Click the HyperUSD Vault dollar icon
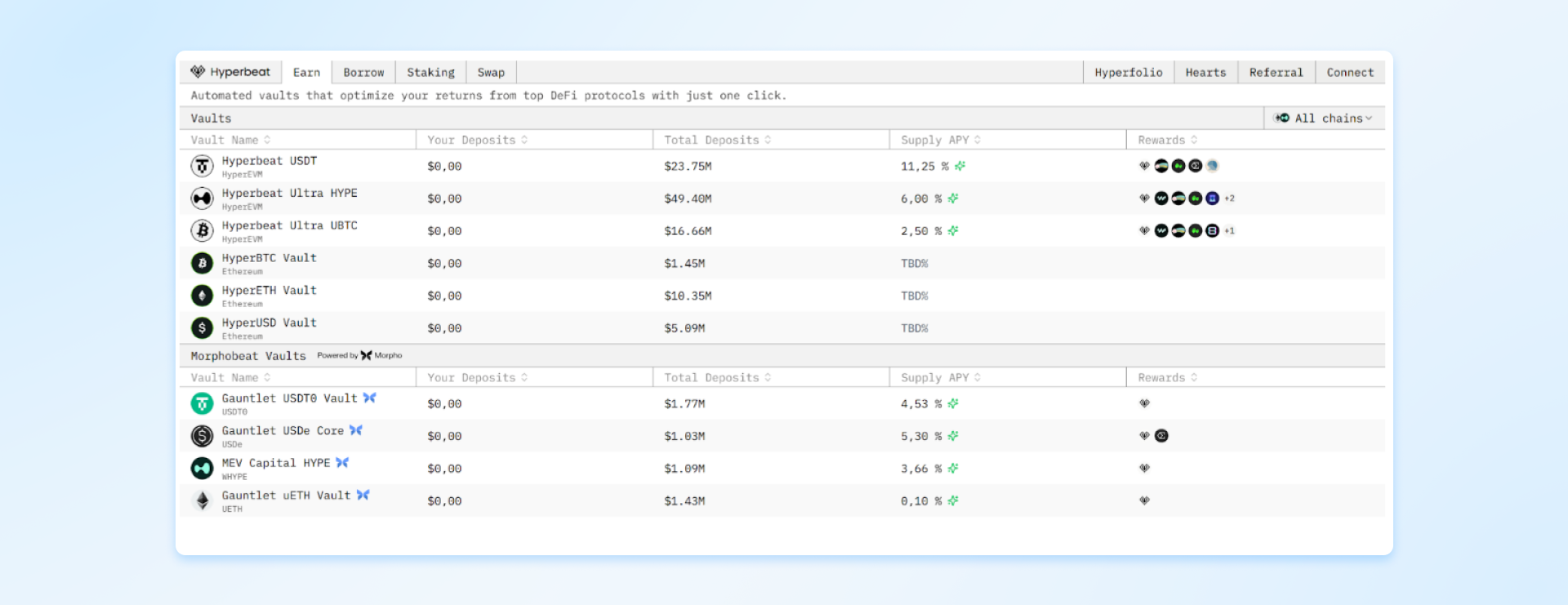Screen dimensions: 1568x605 (x=202, y=328)
